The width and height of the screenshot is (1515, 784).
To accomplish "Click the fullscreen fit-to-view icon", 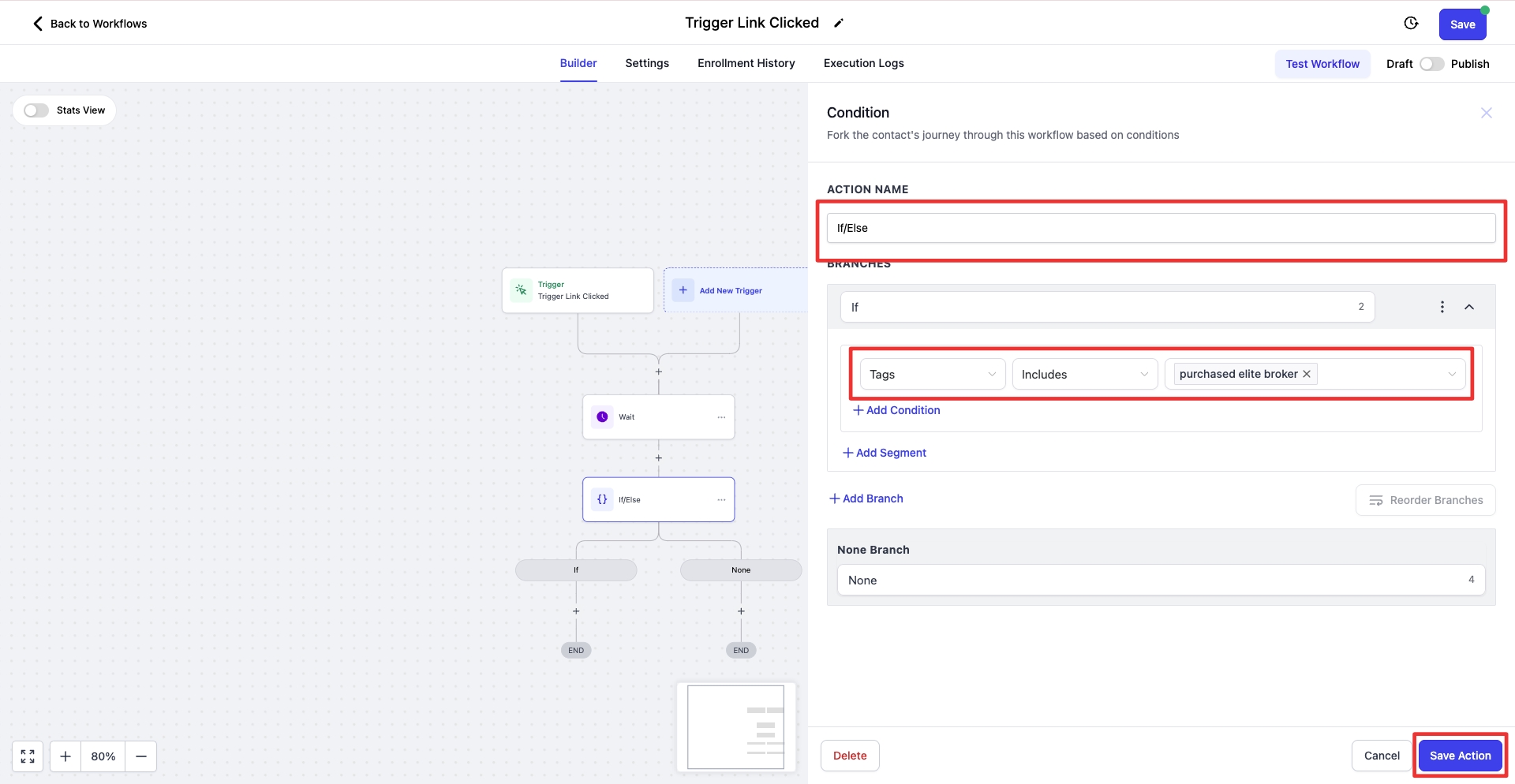I will click(28, 756).
